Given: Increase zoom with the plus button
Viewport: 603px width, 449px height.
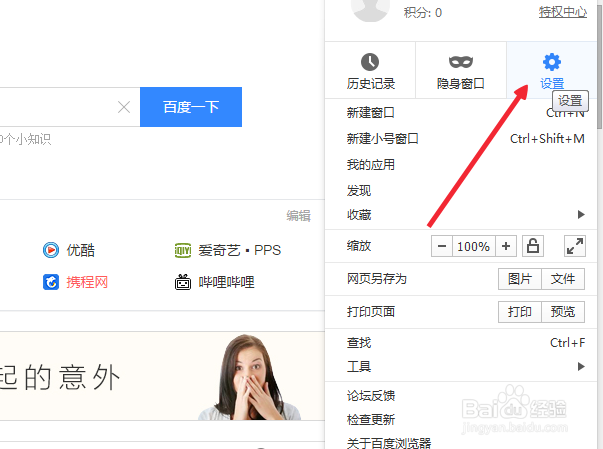Looking at the screenshot, I should [506, 246].
